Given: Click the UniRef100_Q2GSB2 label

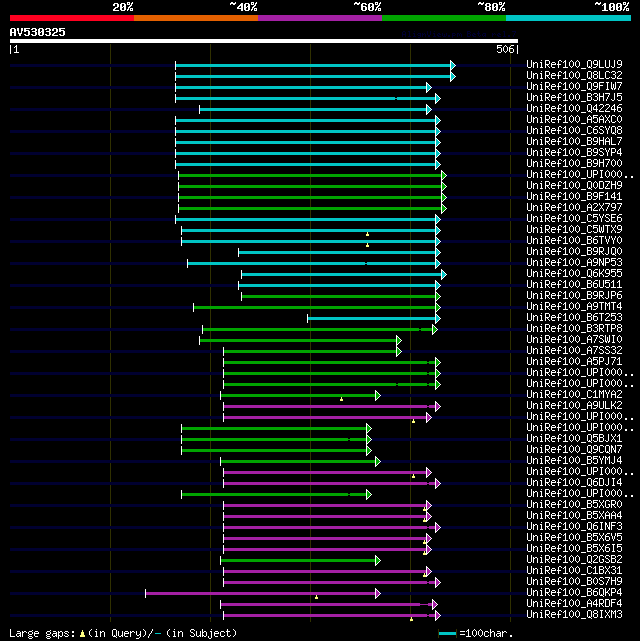Looking at the screenshot, I should point(574,560).
